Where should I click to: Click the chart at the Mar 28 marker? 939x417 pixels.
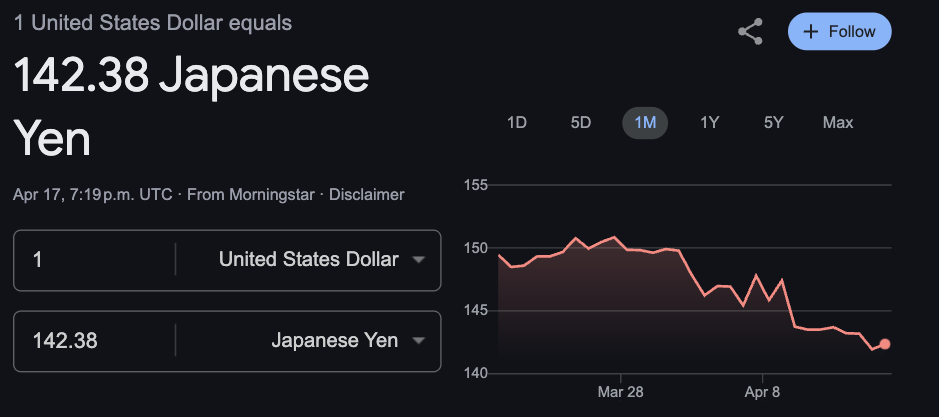click(x=620, y=243)
